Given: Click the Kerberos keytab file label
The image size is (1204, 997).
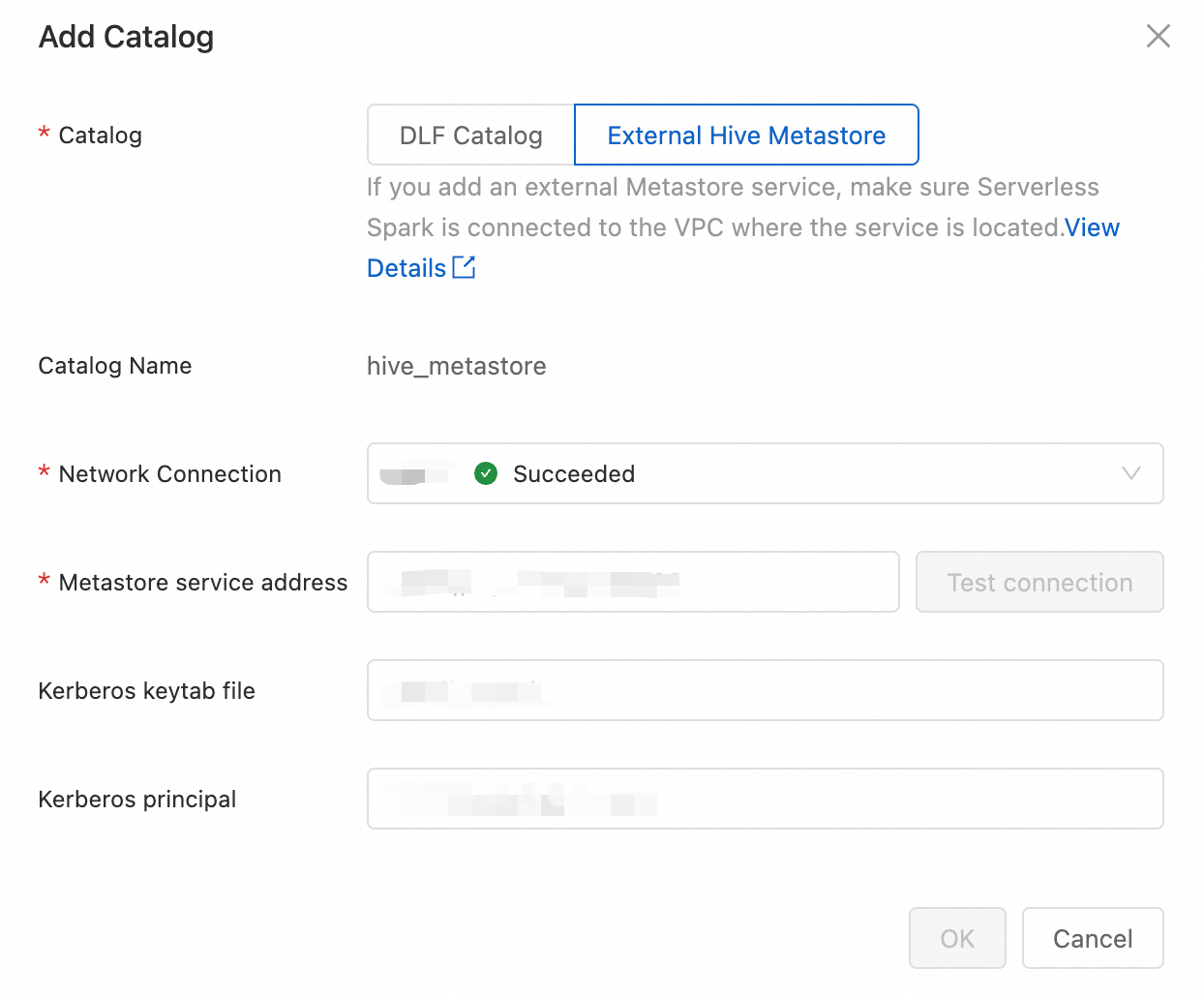Looking at the screenshot, I should click(147, 691).
